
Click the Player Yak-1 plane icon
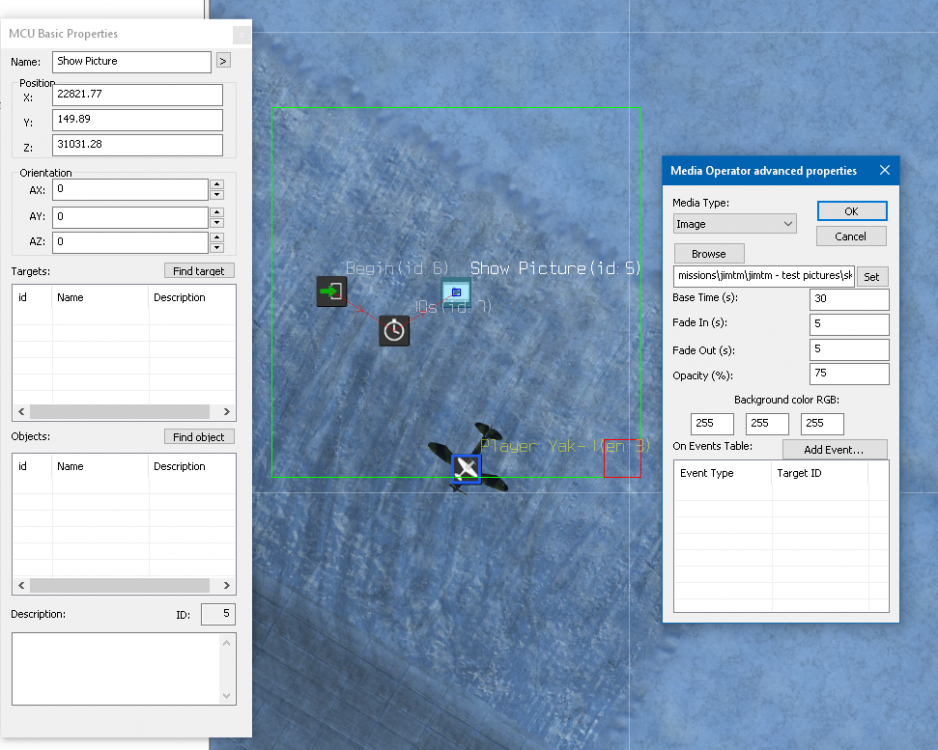click(x=466, y=468)
